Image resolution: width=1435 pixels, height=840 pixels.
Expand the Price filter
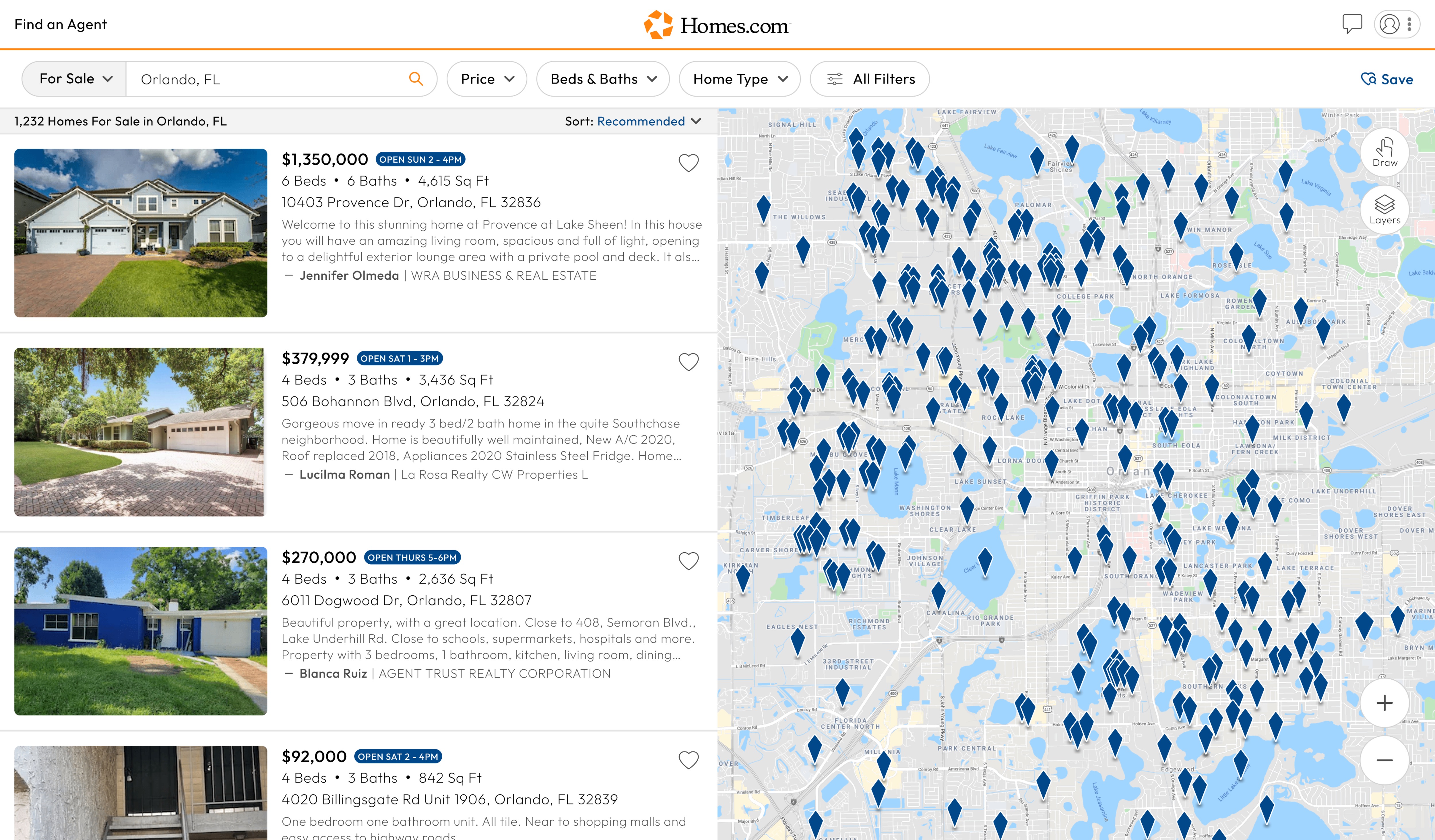[487, 79]
